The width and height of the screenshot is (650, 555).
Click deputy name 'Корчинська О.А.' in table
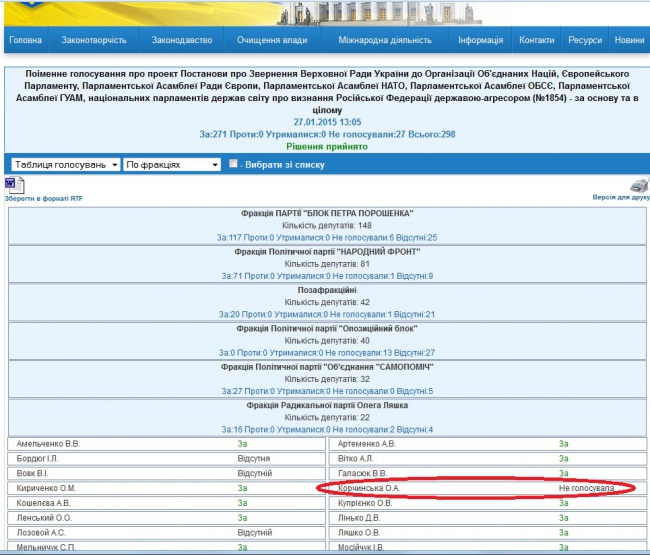coord(368,488)
